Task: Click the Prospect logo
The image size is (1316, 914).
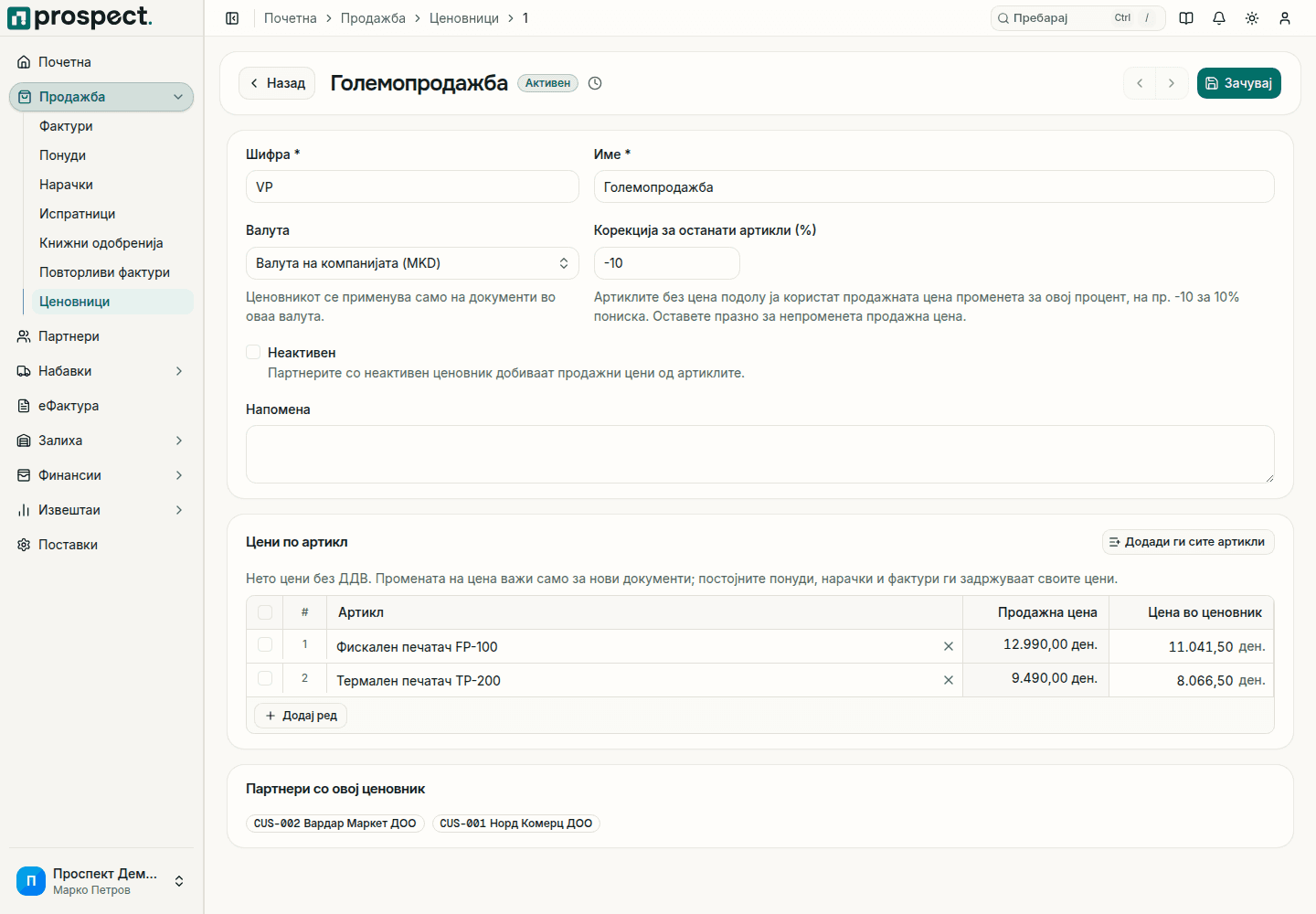Action: point(80,17)
